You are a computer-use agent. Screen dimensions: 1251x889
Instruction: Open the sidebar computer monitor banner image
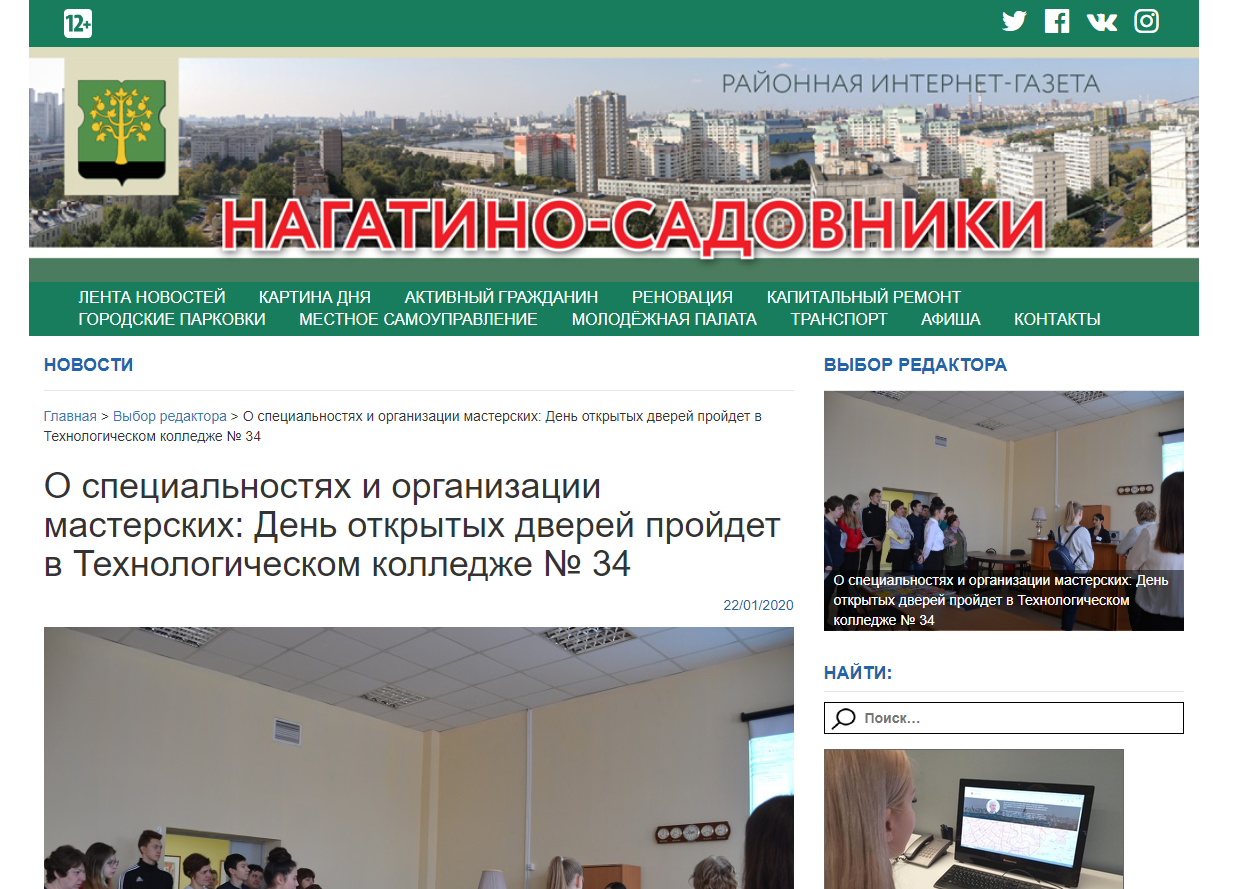coord(974,819)
